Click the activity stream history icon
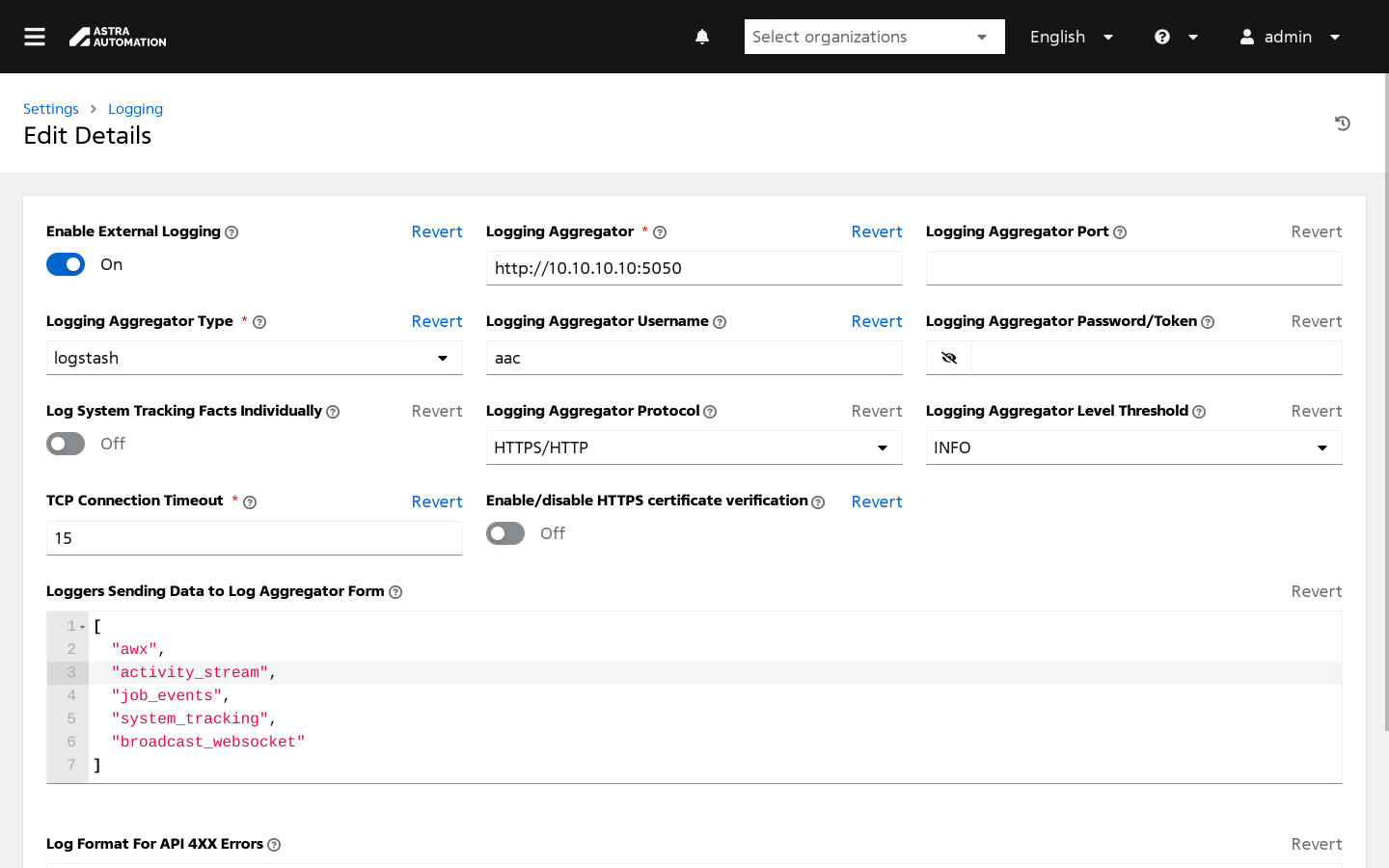The width and height of the screenshot is (1389, 868). click(1342, 123)
